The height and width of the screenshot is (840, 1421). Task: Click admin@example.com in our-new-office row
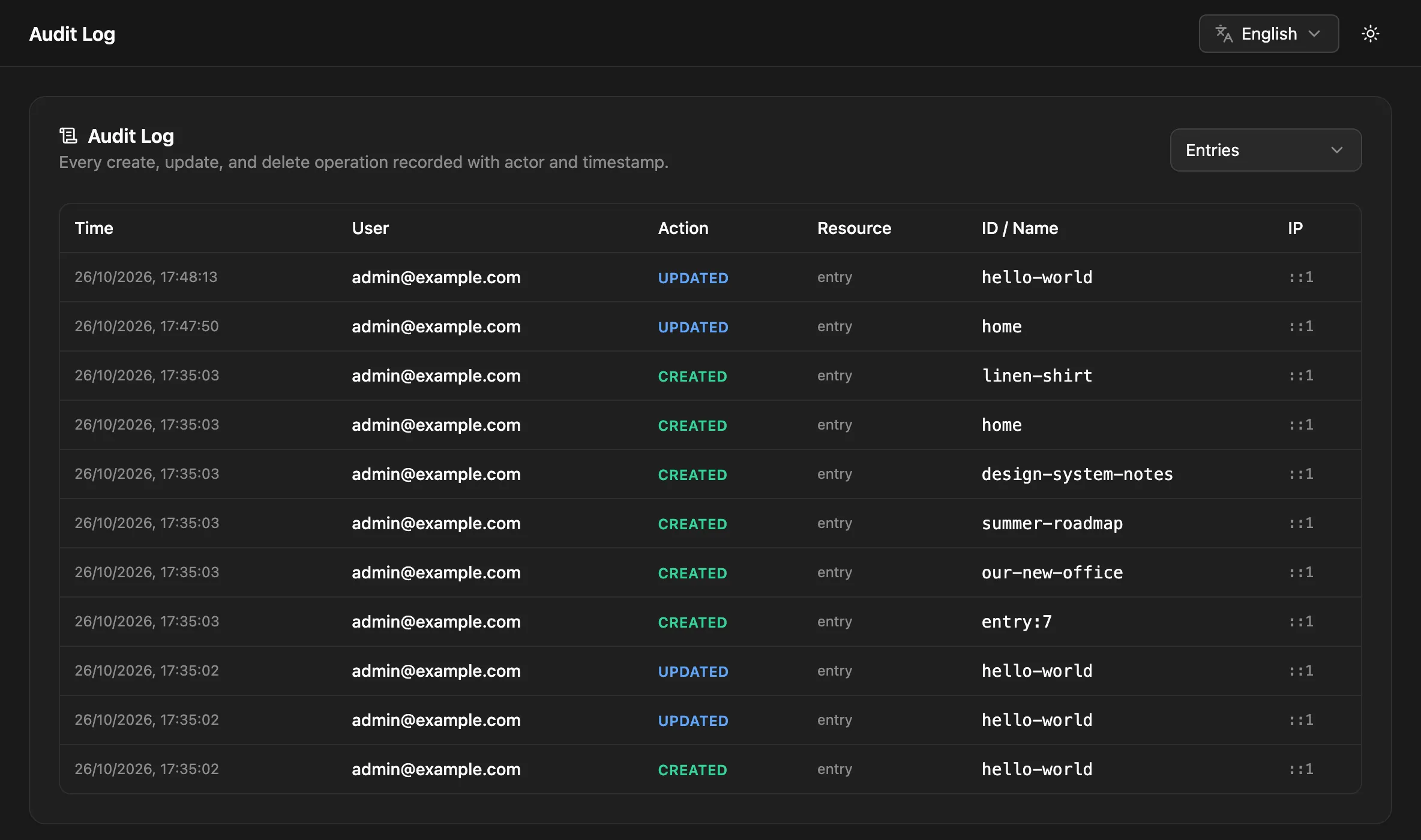[436, 572]
